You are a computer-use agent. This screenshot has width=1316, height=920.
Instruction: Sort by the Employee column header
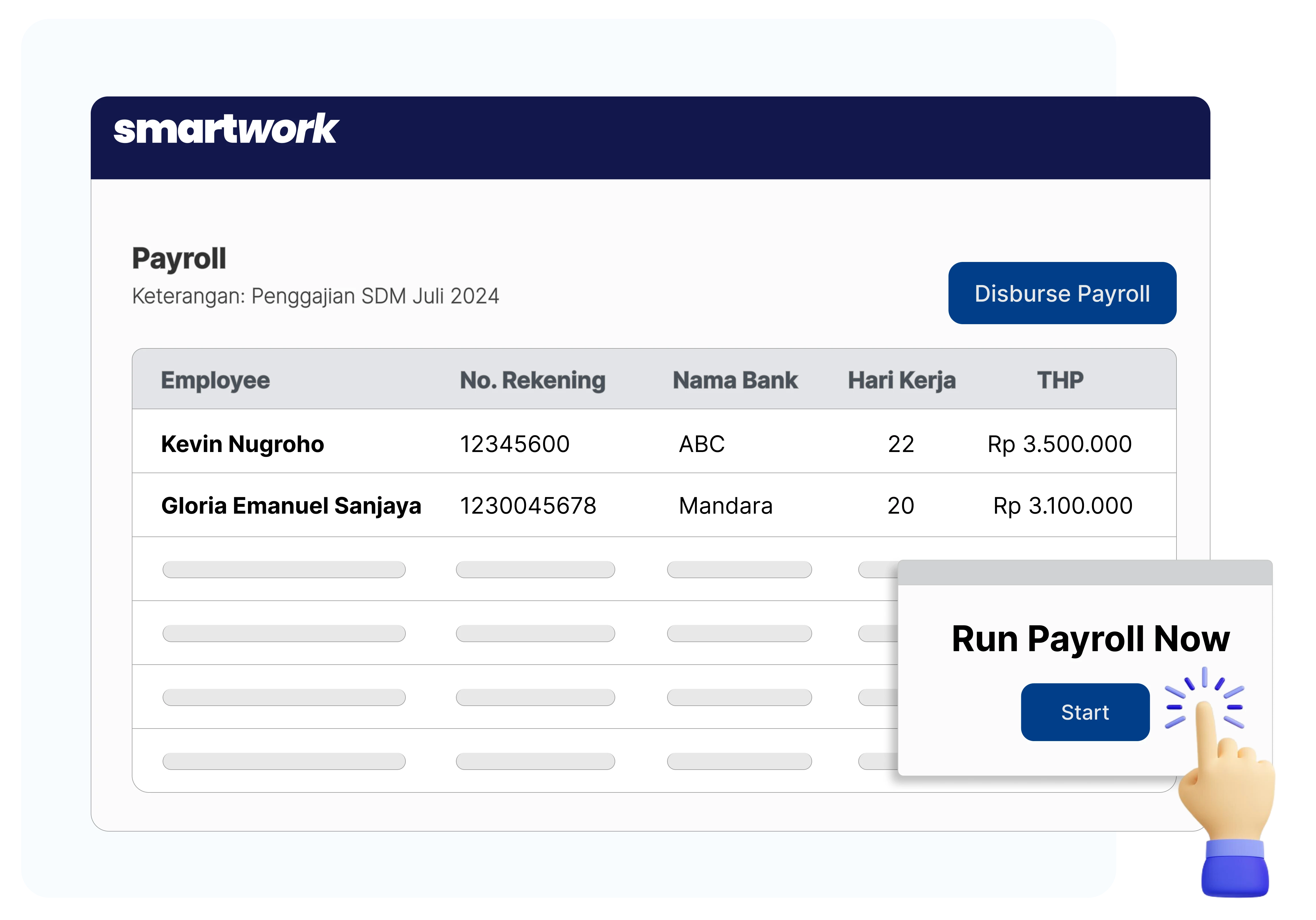coord(216,380)
